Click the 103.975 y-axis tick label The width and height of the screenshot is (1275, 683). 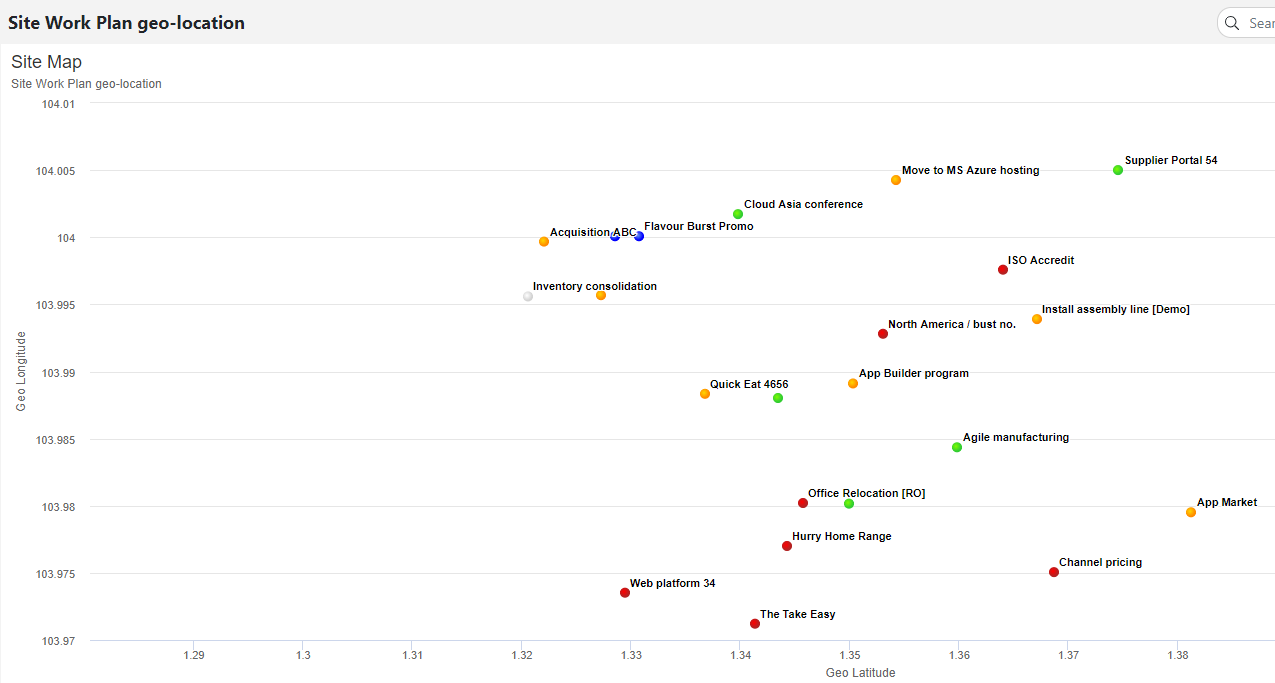[x=56, y=574]
